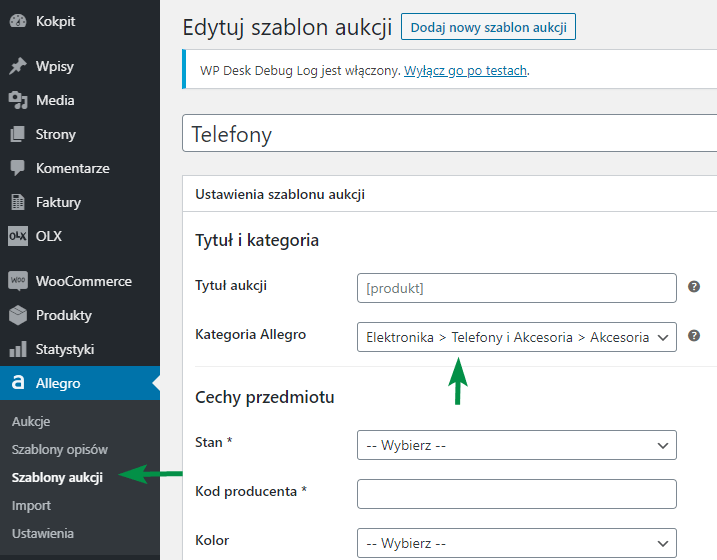Click the Produkty box icon
The image size is (717, 560).
pos(18,315)
